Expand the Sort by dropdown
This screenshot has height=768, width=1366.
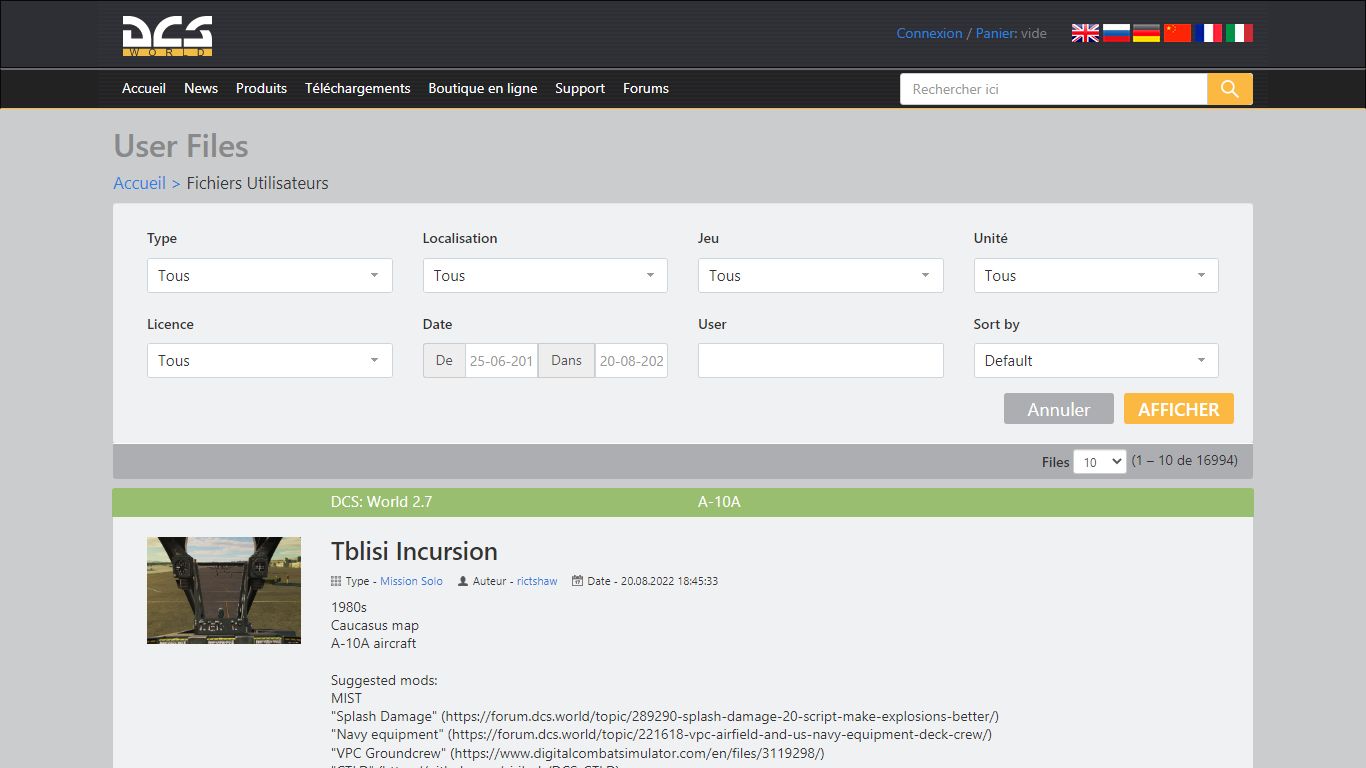click(1096, 360)
